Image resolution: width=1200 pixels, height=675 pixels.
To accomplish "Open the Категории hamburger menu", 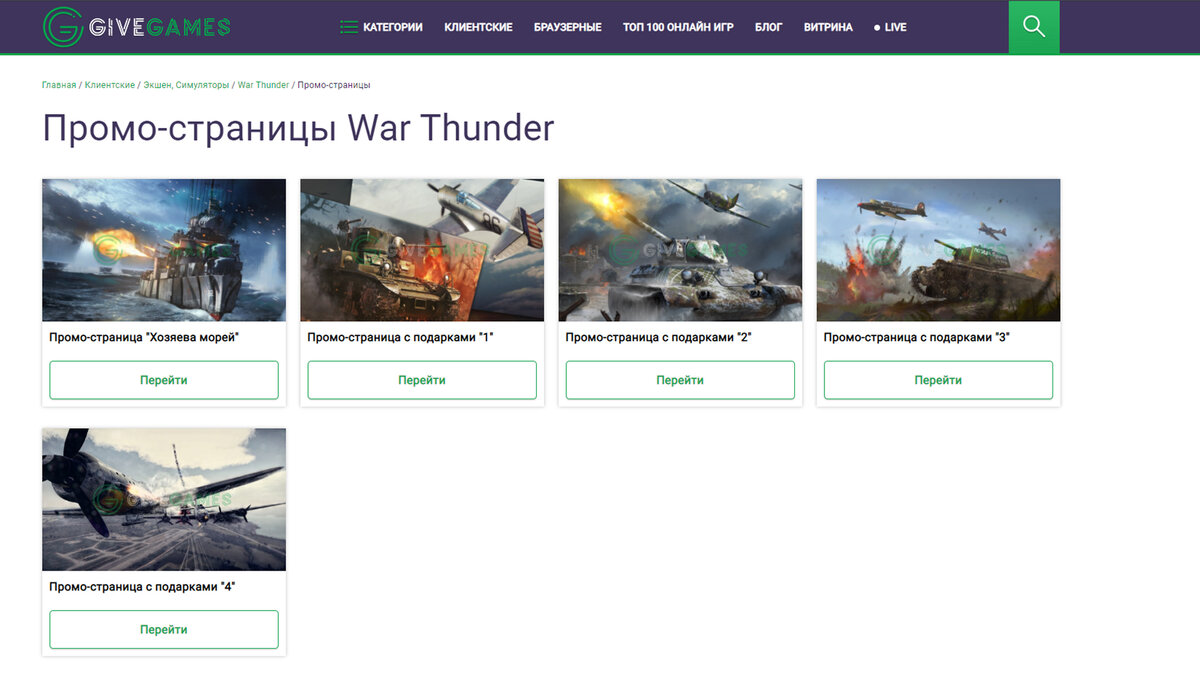I will tap(381, 27).
